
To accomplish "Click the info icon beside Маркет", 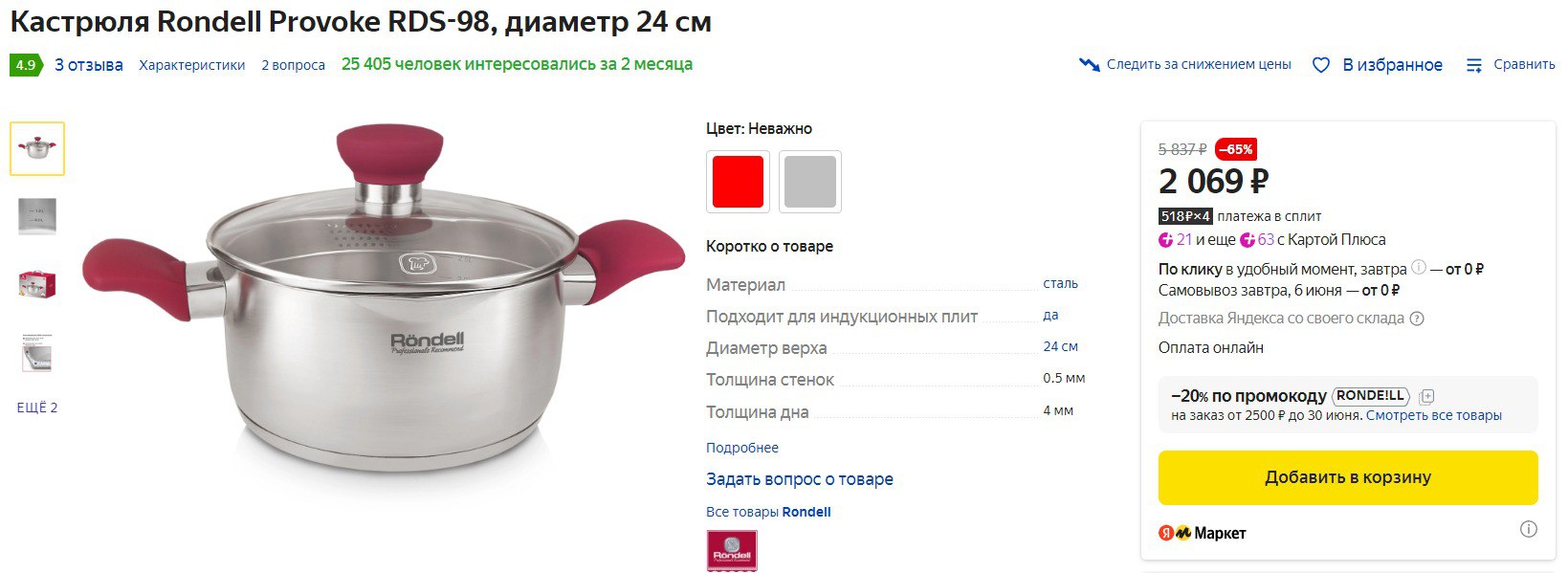I will (1529, 529).
